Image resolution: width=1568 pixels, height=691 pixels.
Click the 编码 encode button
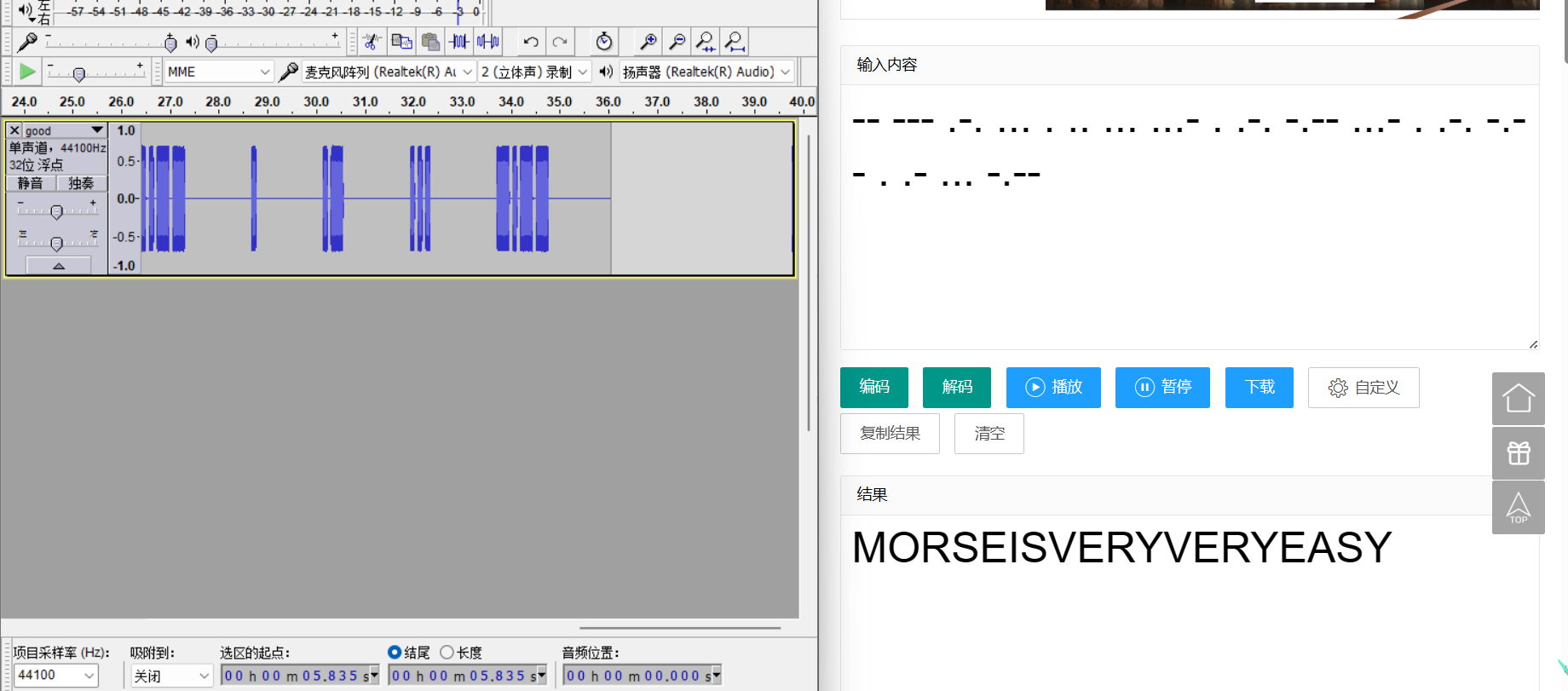coord(874,388)
